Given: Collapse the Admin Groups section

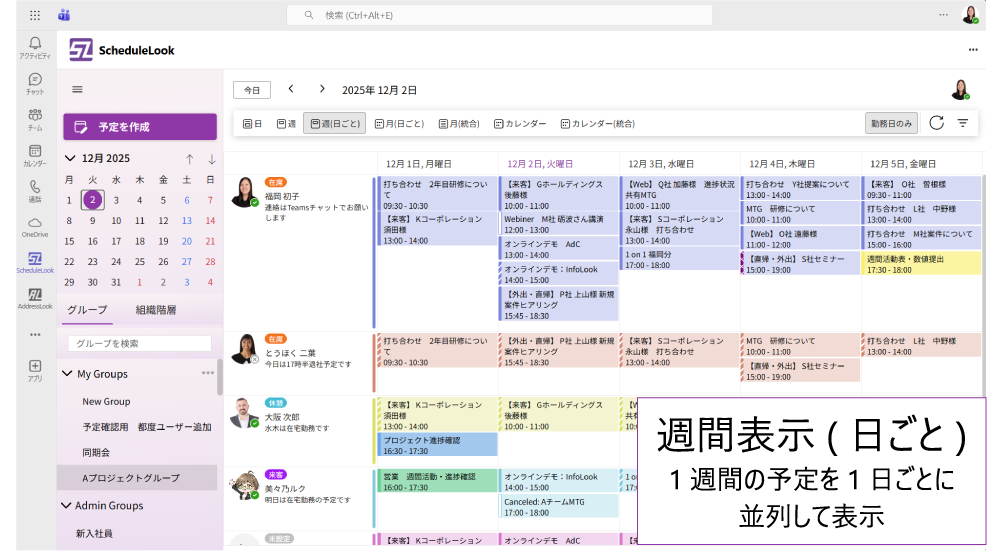Looking at the screenshot, I should [x=67, y=506].
